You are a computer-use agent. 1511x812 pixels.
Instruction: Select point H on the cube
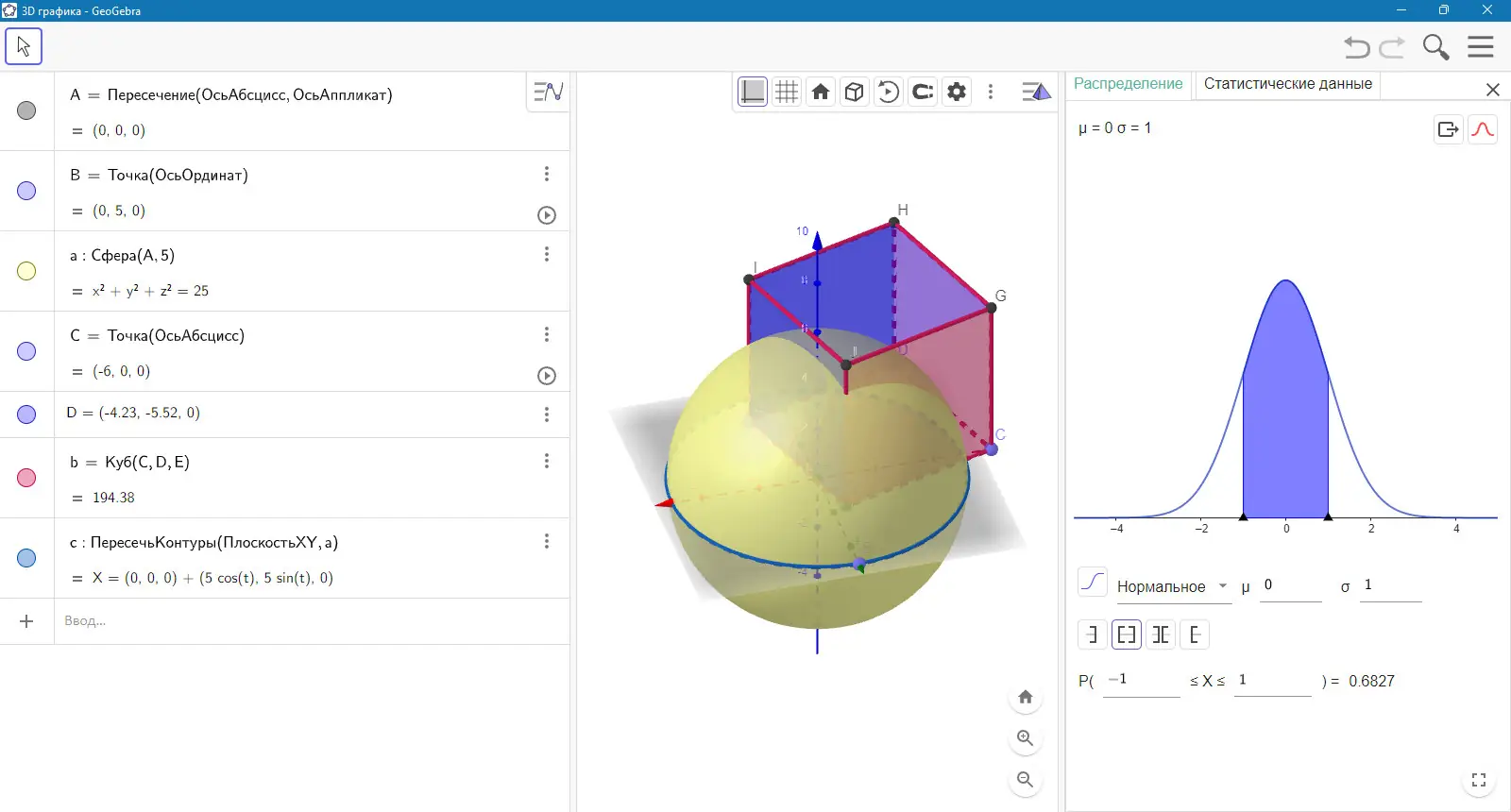click(x=894, y=223)
